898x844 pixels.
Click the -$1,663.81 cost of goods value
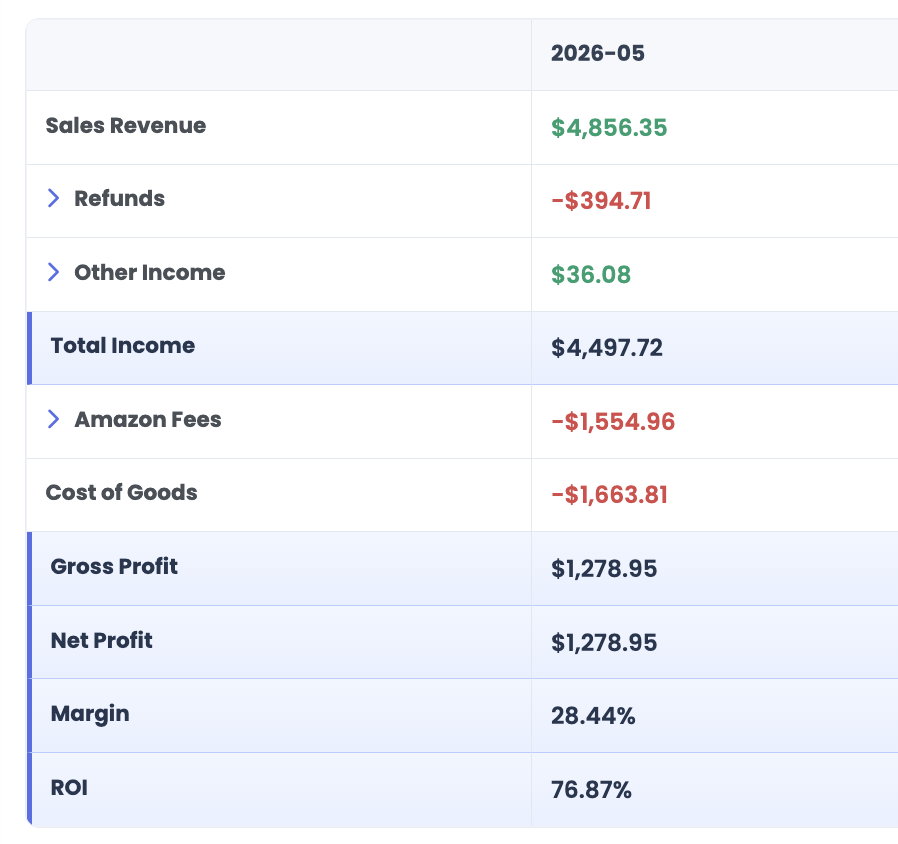(x=609, y=495)
